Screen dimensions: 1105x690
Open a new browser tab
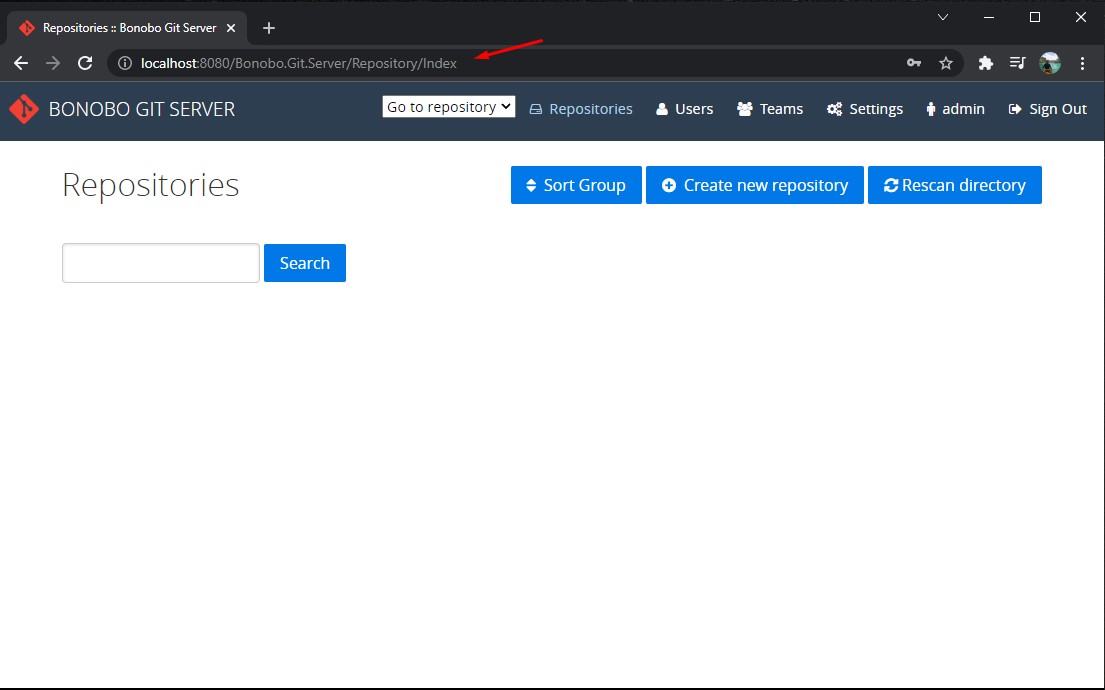(268, 28)
